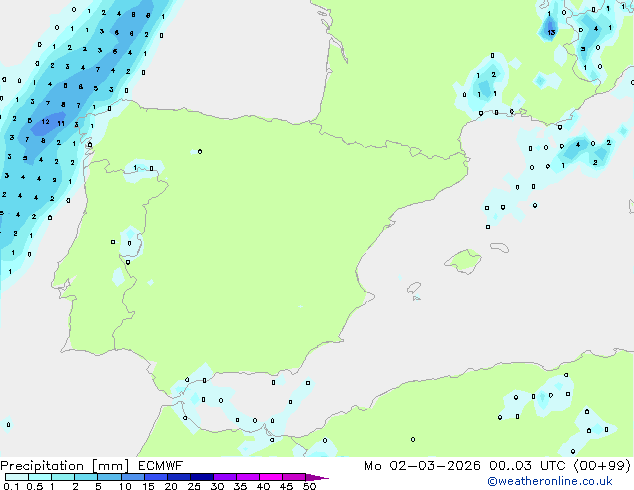634x490 pixels.
Task: Click the Mallorca island on the map
Action: point(463,262)
